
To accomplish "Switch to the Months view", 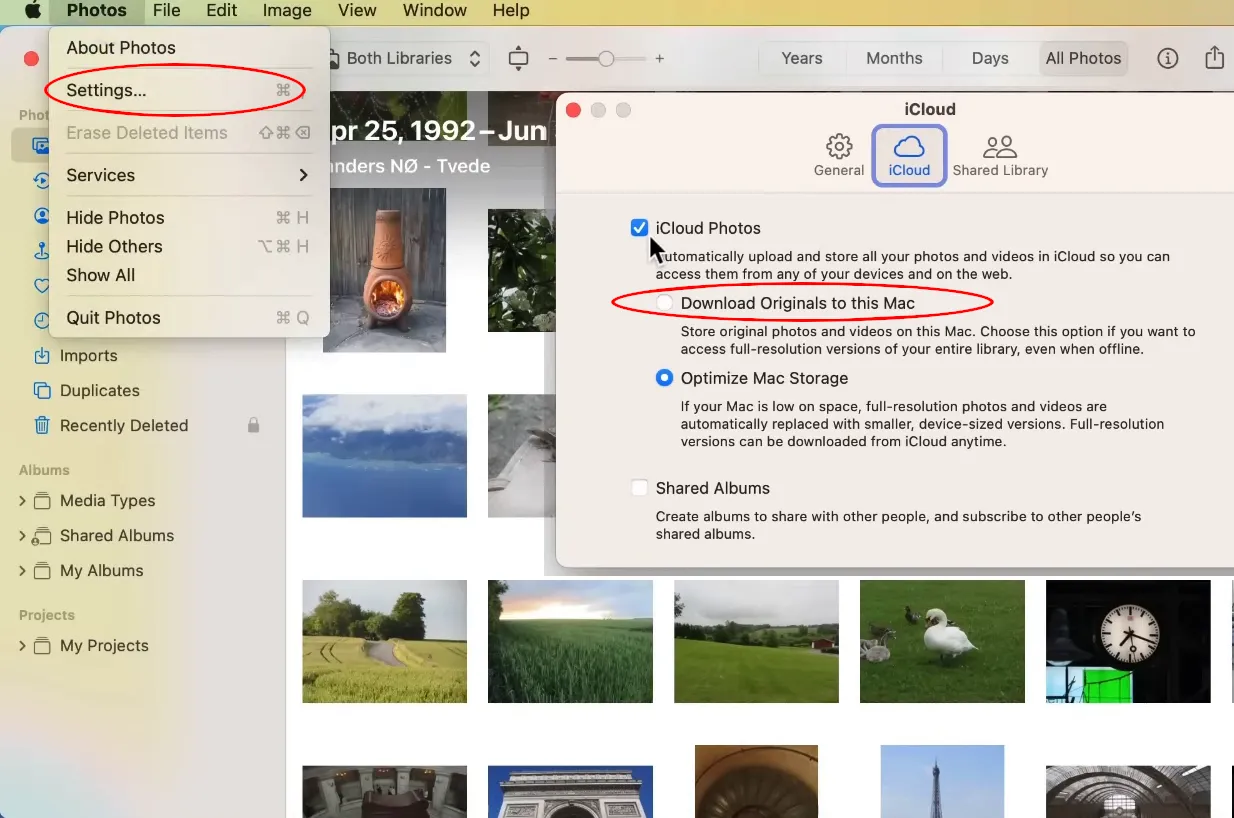I will click(x=893, y=58).
